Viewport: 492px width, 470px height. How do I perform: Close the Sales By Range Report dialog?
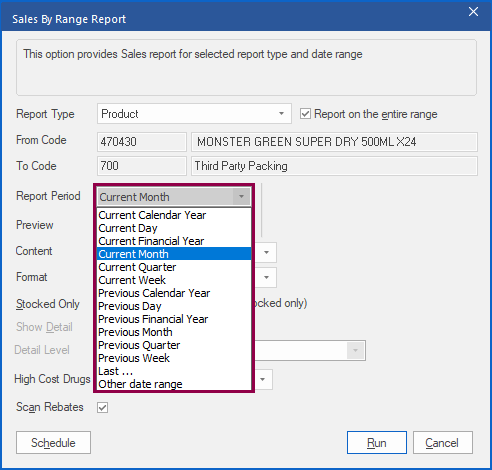click(x=473, y=12)
